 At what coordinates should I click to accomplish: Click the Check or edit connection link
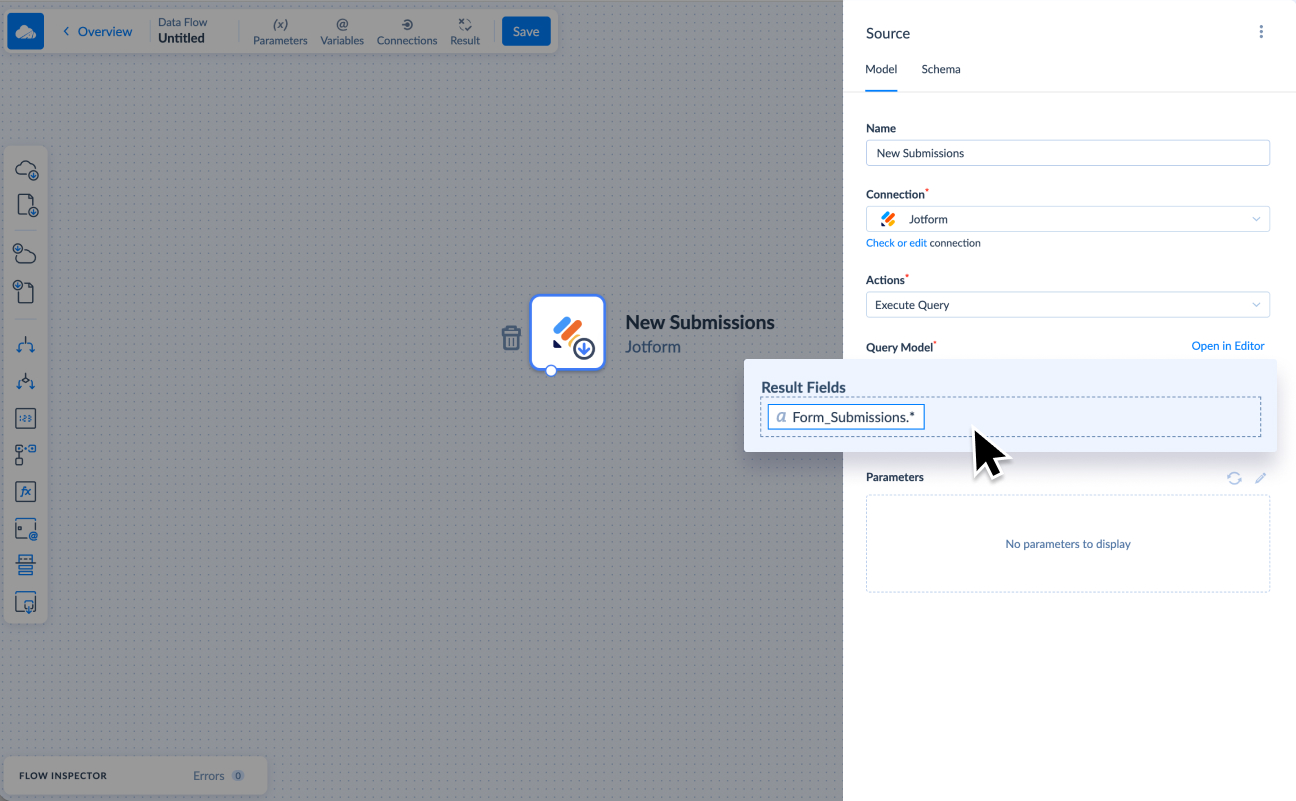896,243
